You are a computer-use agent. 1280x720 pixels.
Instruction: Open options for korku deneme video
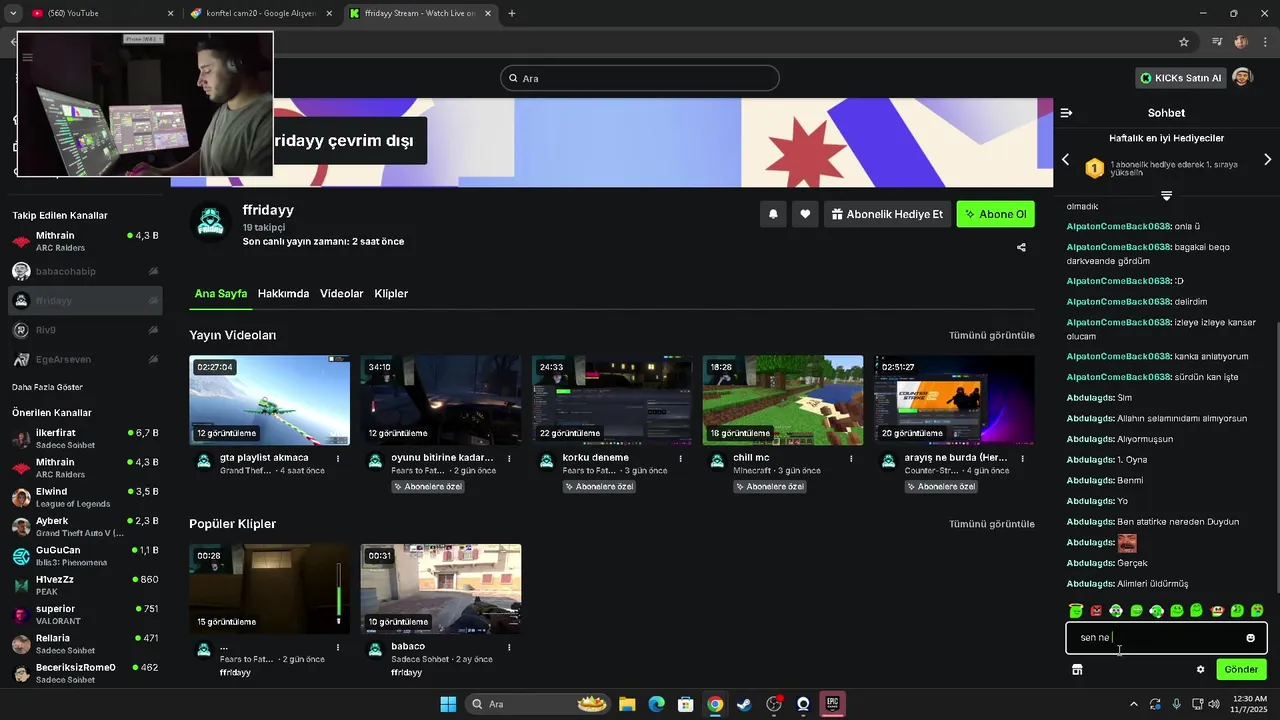click(680, 459)
